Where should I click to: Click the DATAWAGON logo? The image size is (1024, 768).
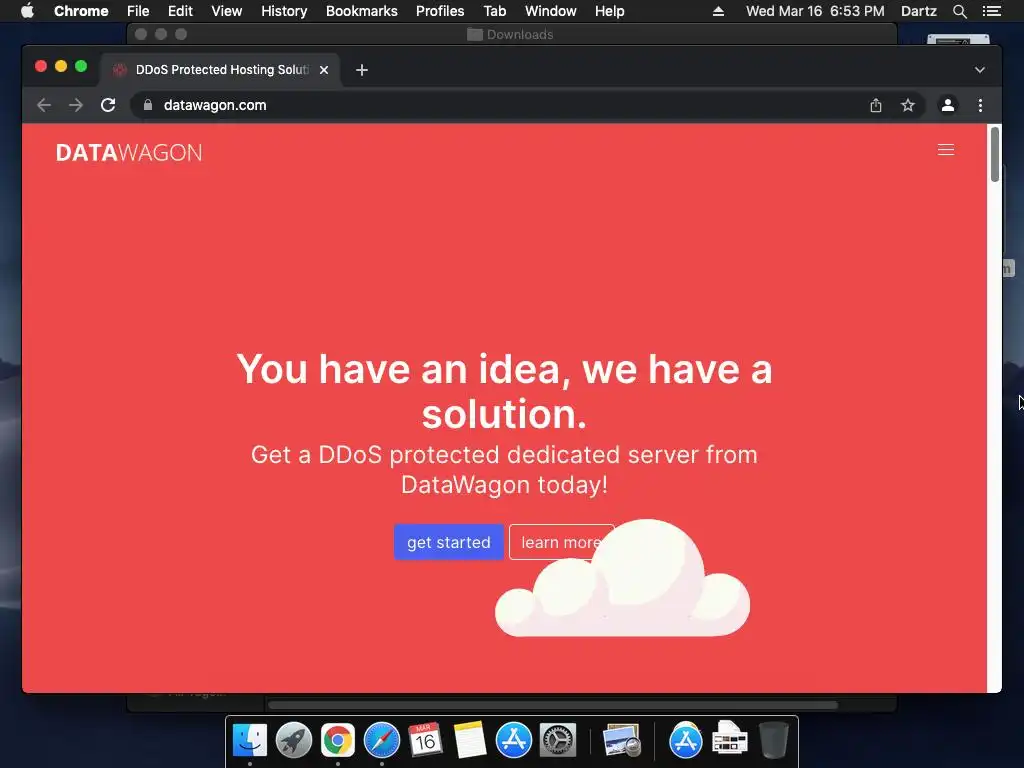click(129, 152)
